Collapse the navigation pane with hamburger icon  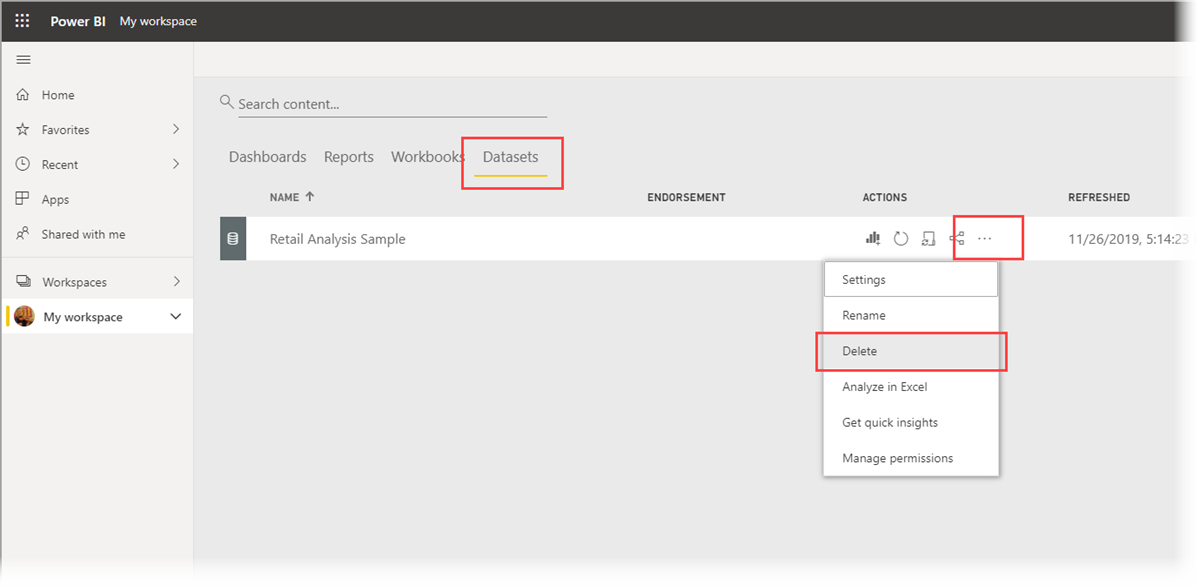click(x=23, y=59)
